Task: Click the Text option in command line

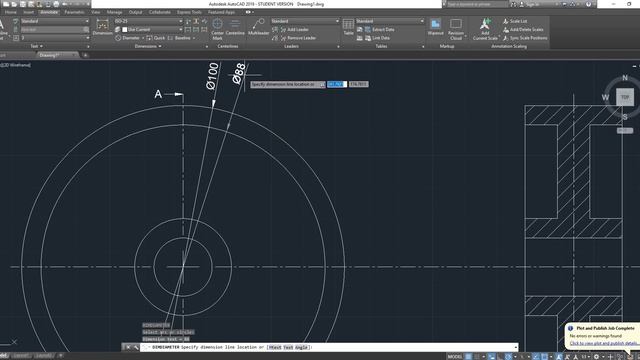Action: coord(288,347)
